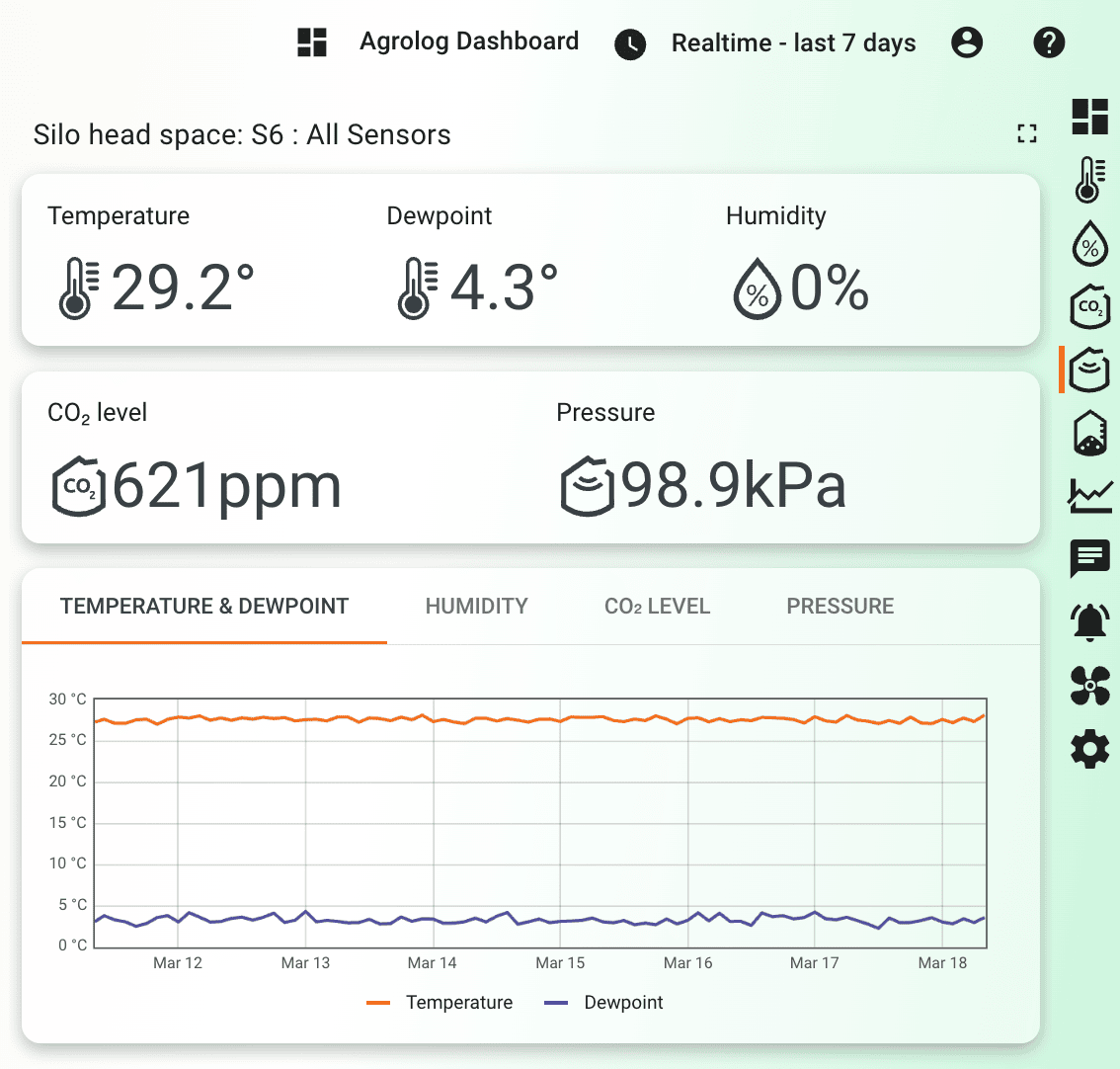This screenshot has height=1069, width=1120.
Task: Select the trends chart icon in sidebar
Action: 1089,496
